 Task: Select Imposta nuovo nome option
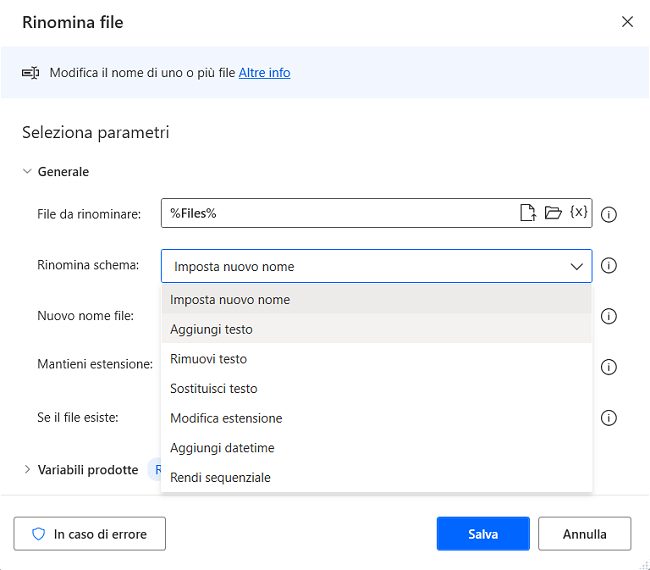pyautogui.click(x=230, y=299)
